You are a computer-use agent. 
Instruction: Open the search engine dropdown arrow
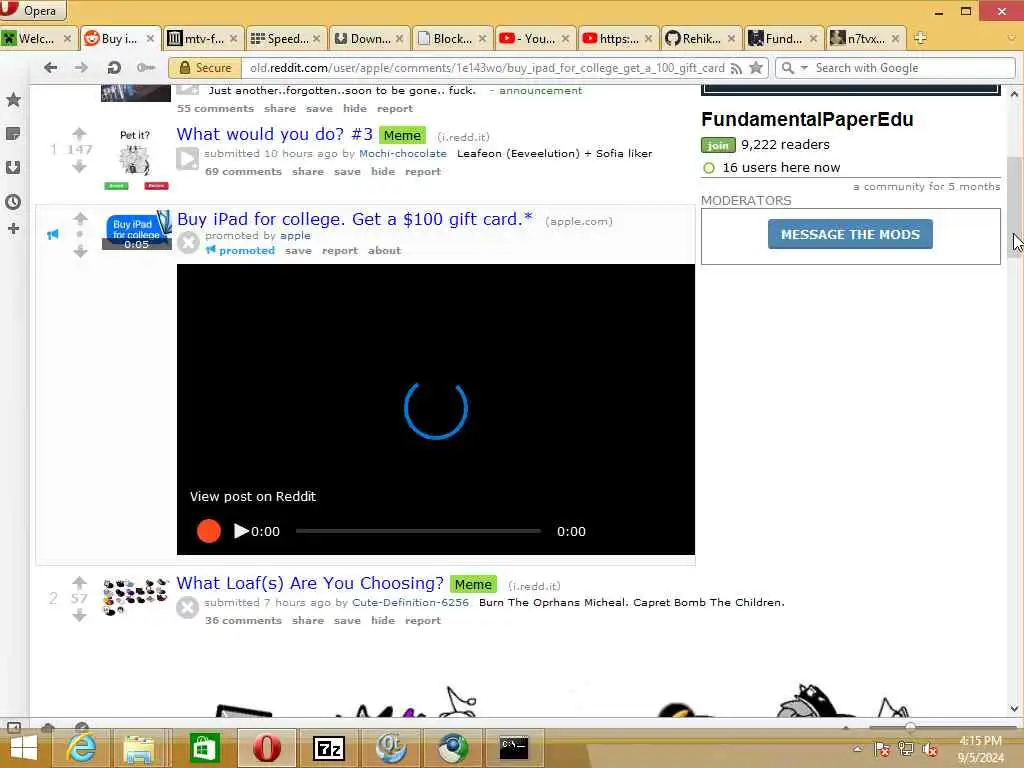click(x=805, y=68)
